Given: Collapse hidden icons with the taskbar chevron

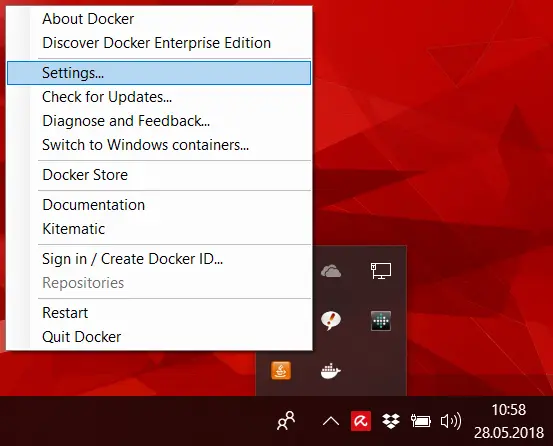Looking at the screenshot, I should [331, 421].
